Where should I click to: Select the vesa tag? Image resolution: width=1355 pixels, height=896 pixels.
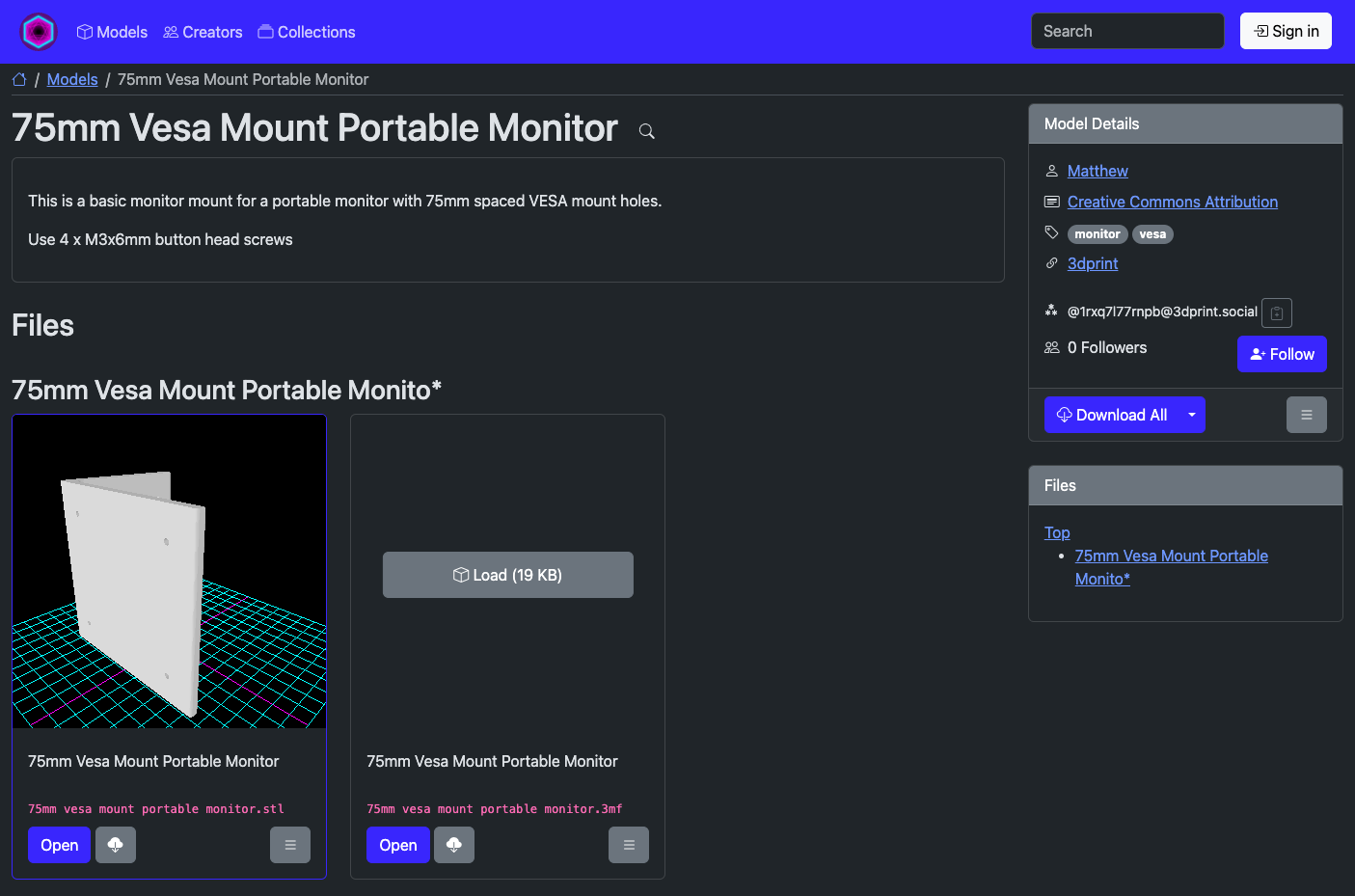[x=1152, y=234]
